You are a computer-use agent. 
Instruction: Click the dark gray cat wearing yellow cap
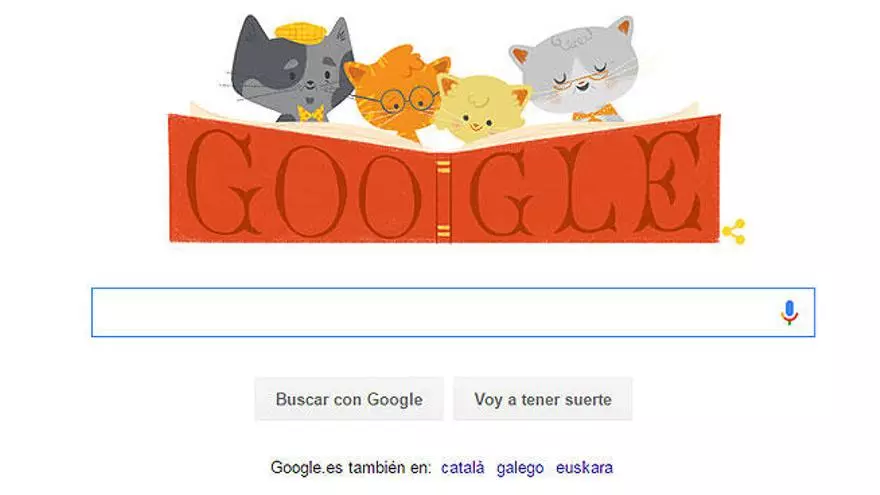click(292, 70)
